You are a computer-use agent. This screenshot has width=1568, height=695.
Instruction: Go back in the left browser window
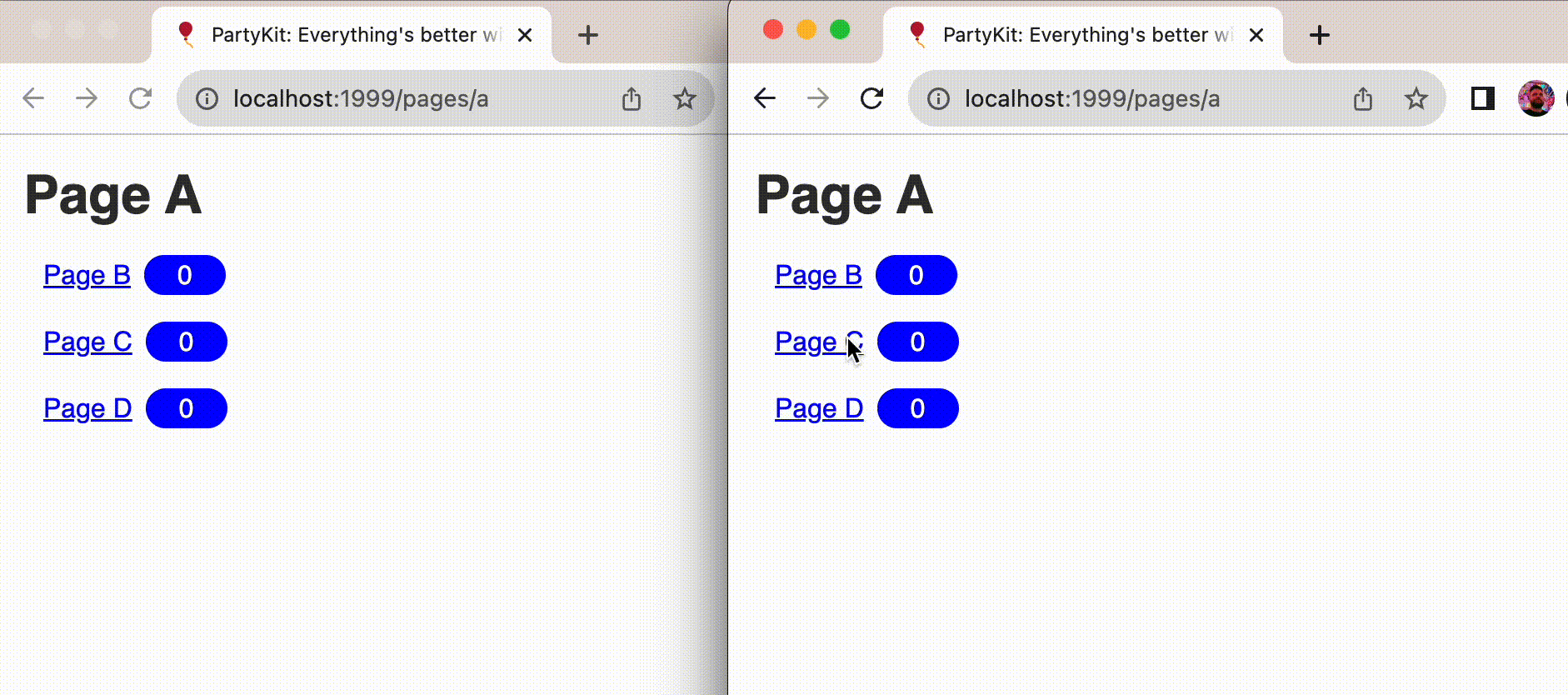[33, 98]
